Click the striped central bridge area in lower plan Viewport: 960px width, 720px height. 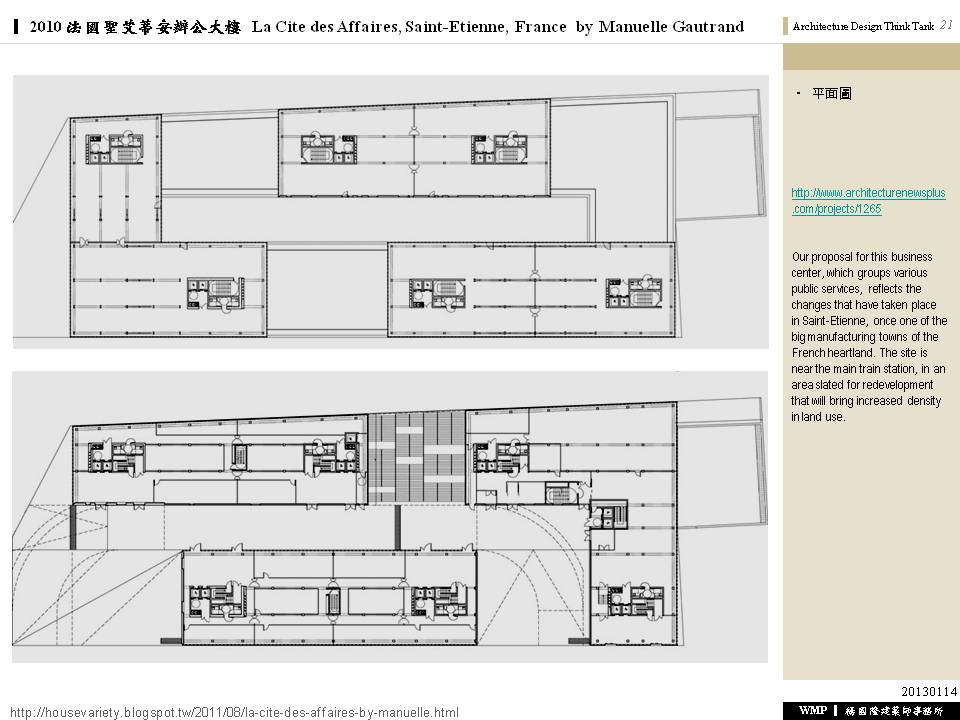click(x=416, y=455)
